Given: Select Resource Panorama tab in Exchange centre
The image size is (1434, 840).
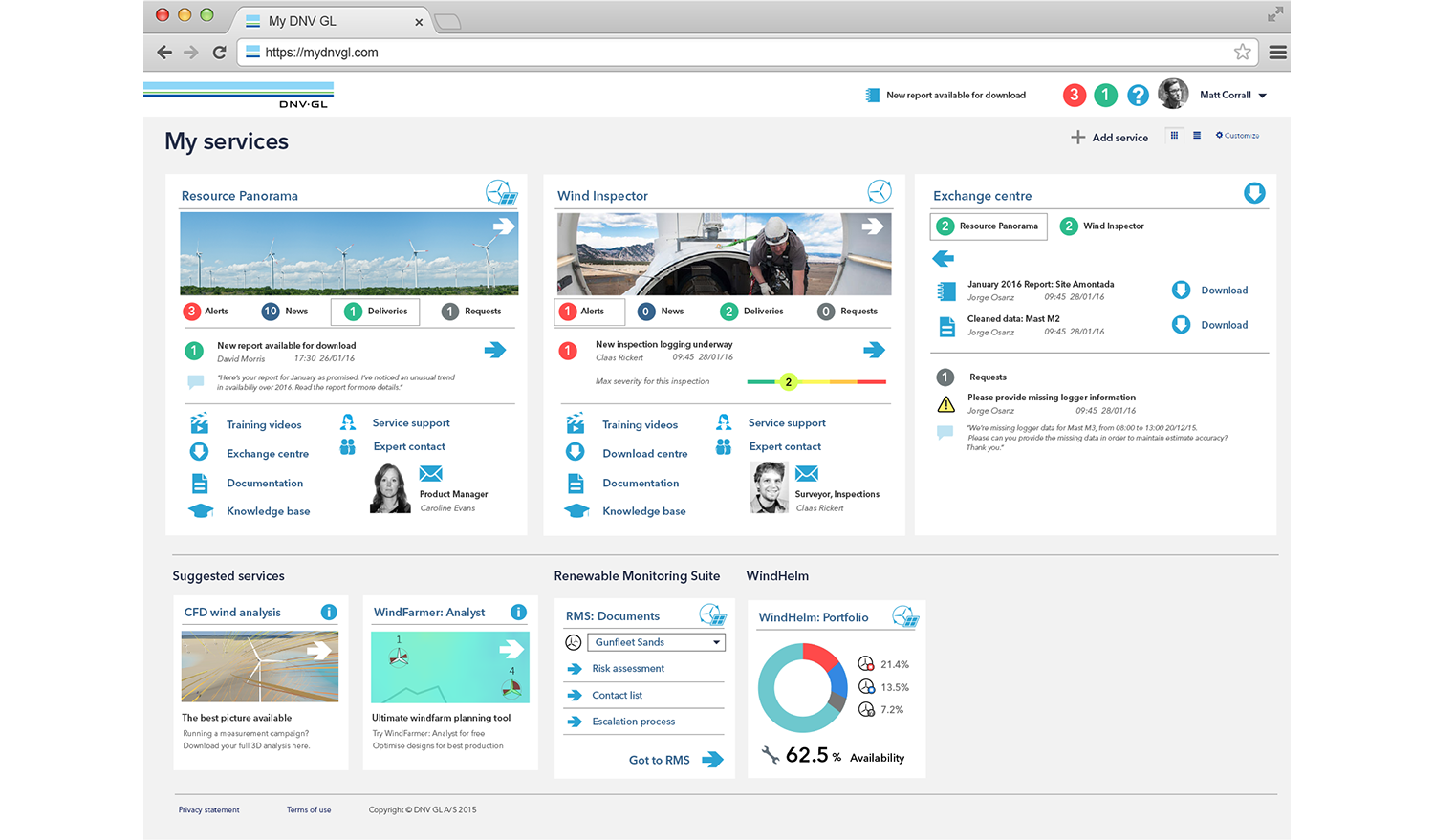Looking at the screenshot, I should pyautogui.click(x=989, y=226).
